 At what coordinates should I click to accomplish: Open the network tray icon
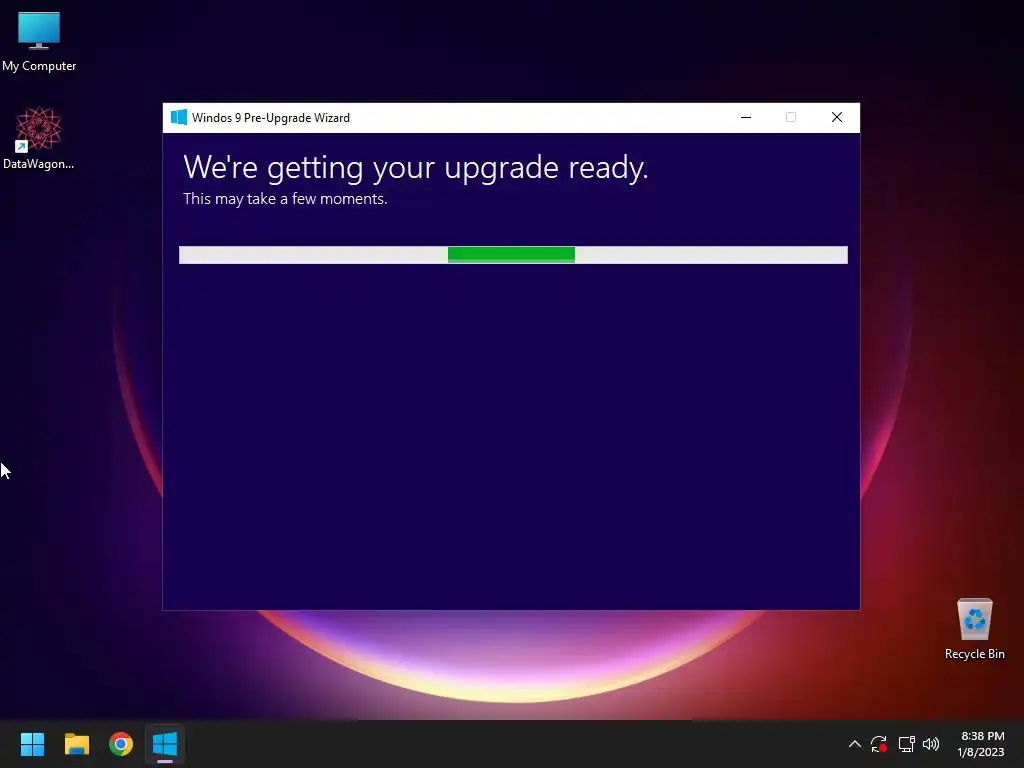(x=906, y=744)
